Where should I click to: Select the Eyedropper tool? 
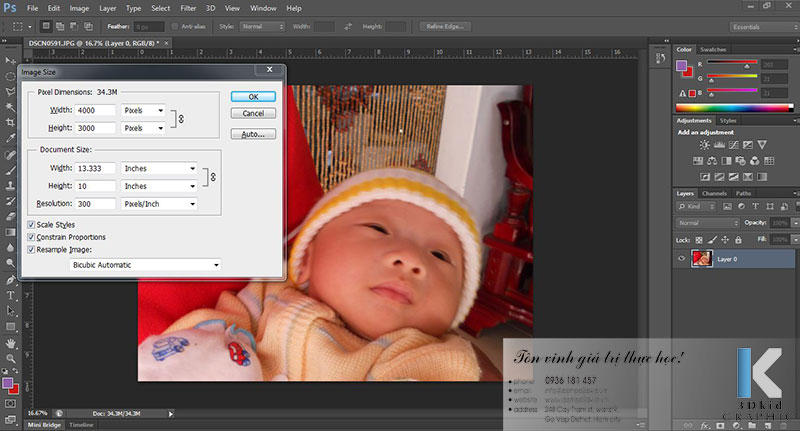[x=11, y=136]
